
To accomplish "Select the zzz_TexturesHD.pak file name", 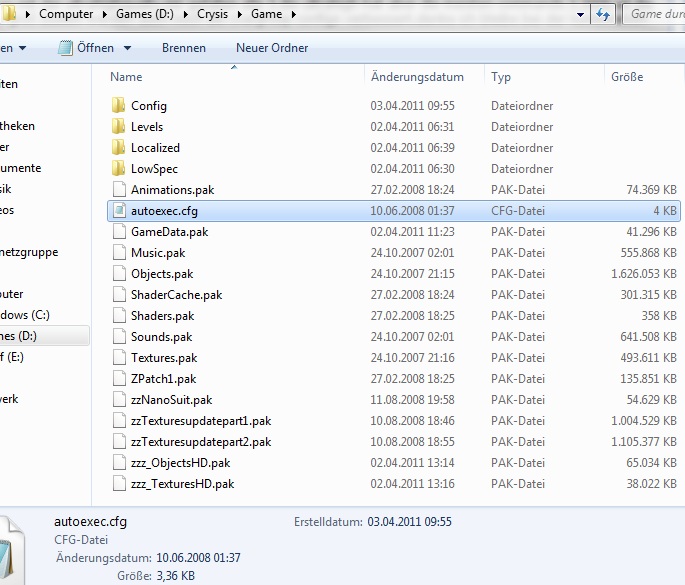I will 183,484.
